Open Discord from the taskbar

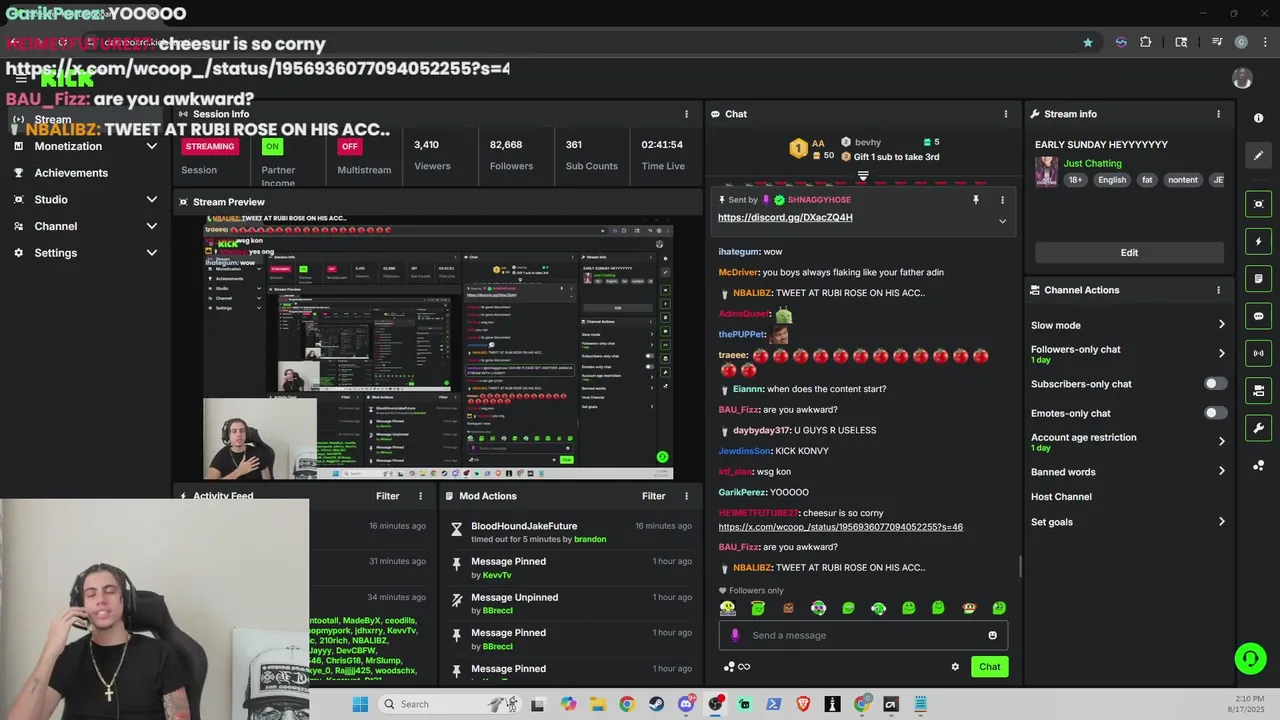pos(686,704)
